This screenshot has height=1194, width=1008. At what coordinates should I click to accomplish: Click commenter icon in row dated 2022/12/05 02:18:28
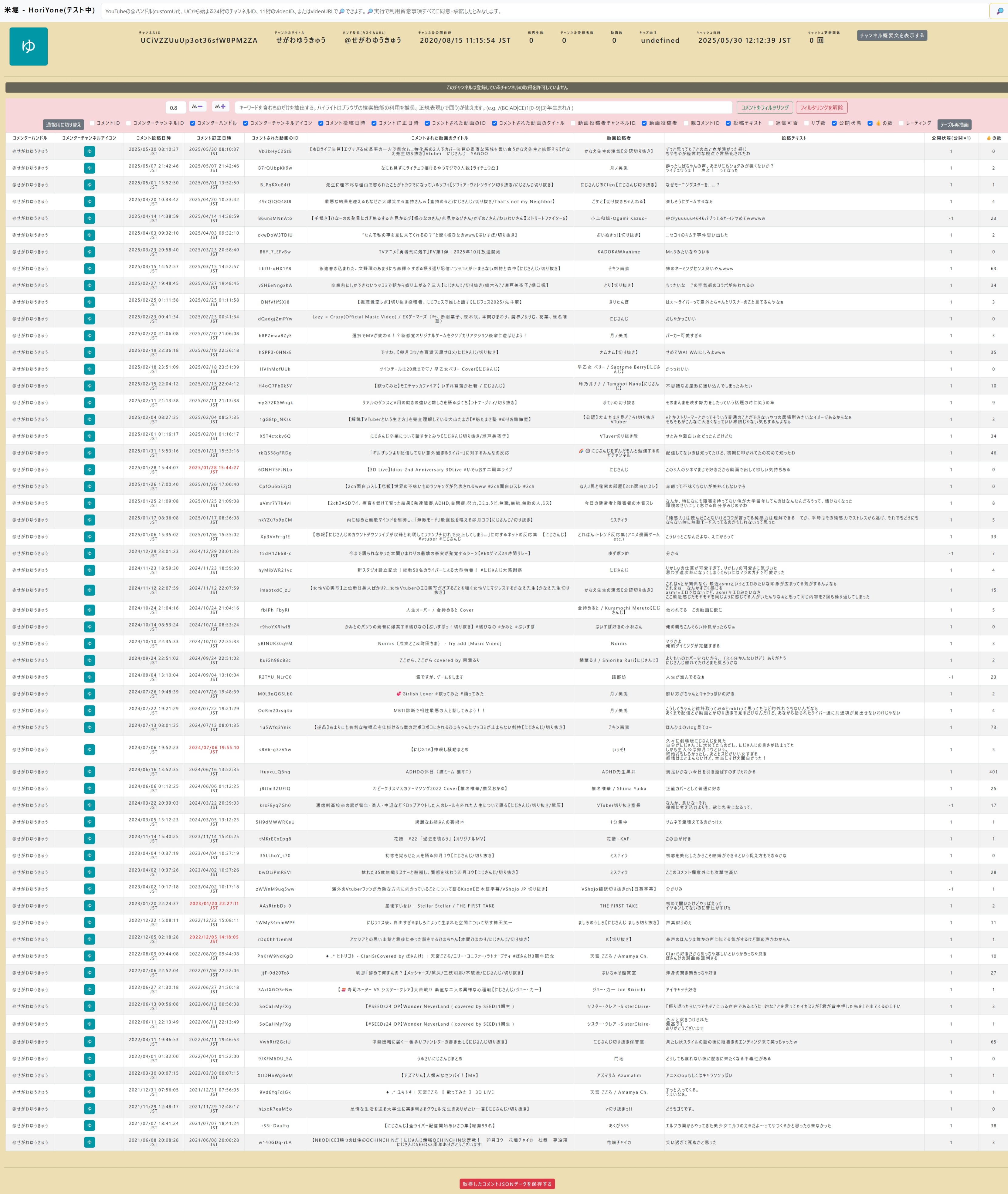(x=89, y=939)
